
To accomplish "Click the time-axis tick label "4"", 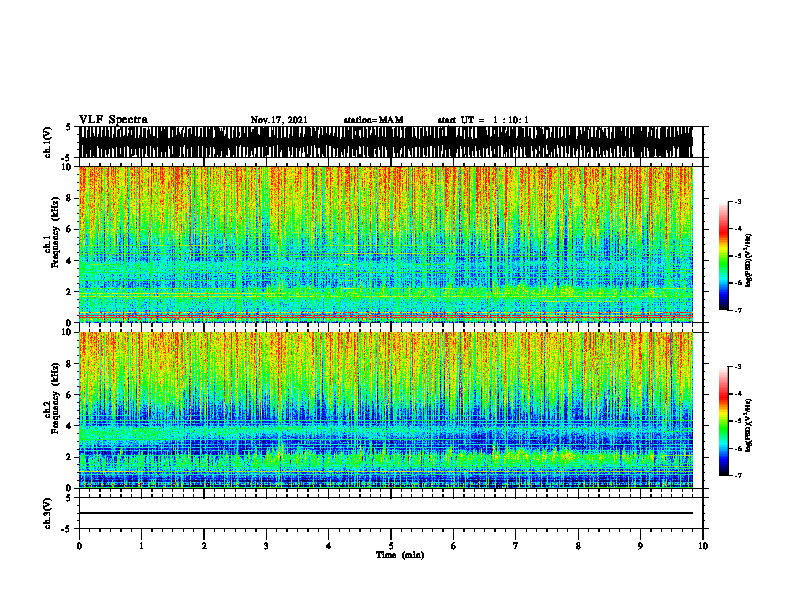I will [329, 546].
